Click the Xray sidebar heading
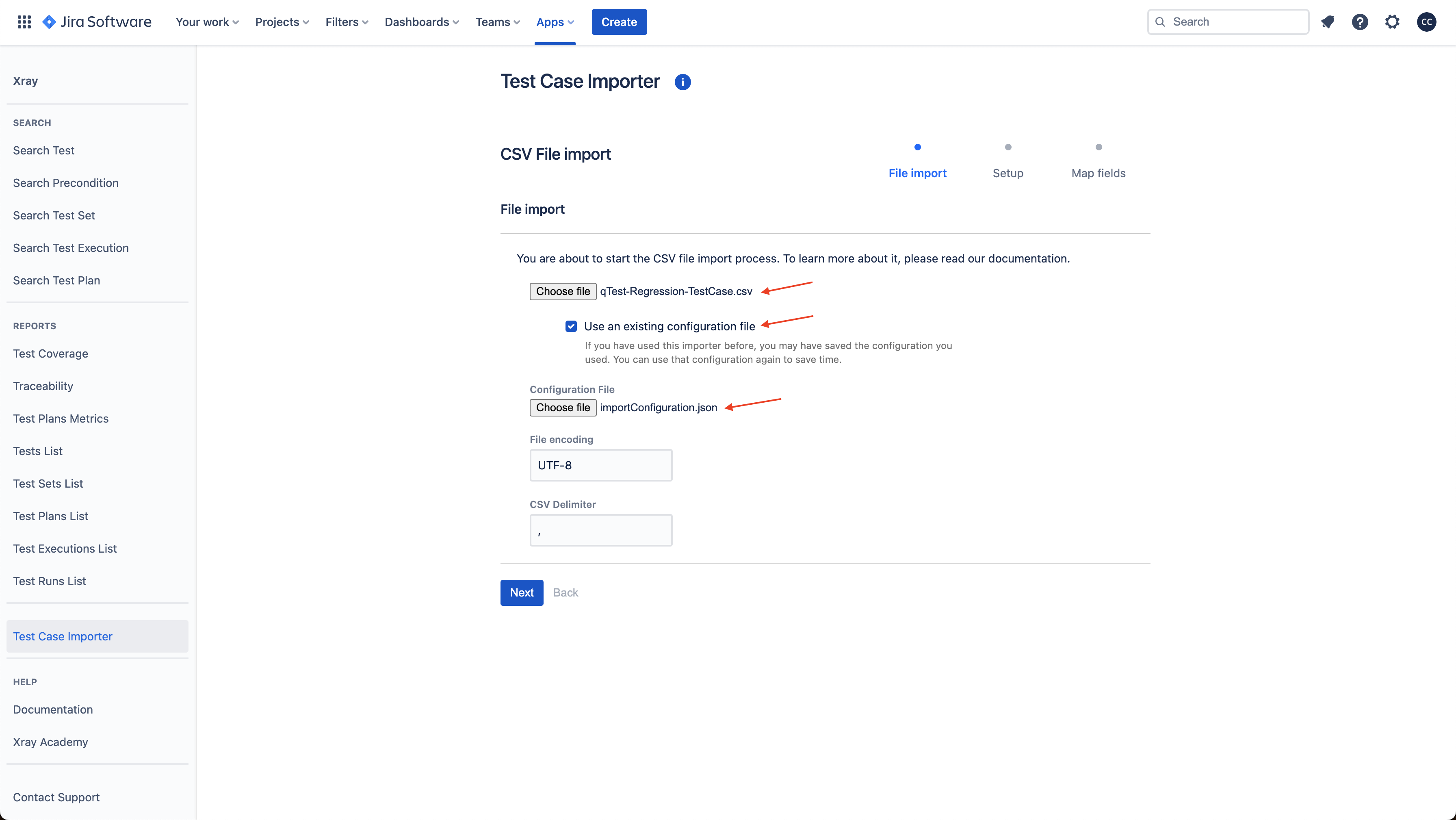Image resolution: width=1456 pixels, height=820 pixels. [x=26, y=81]
